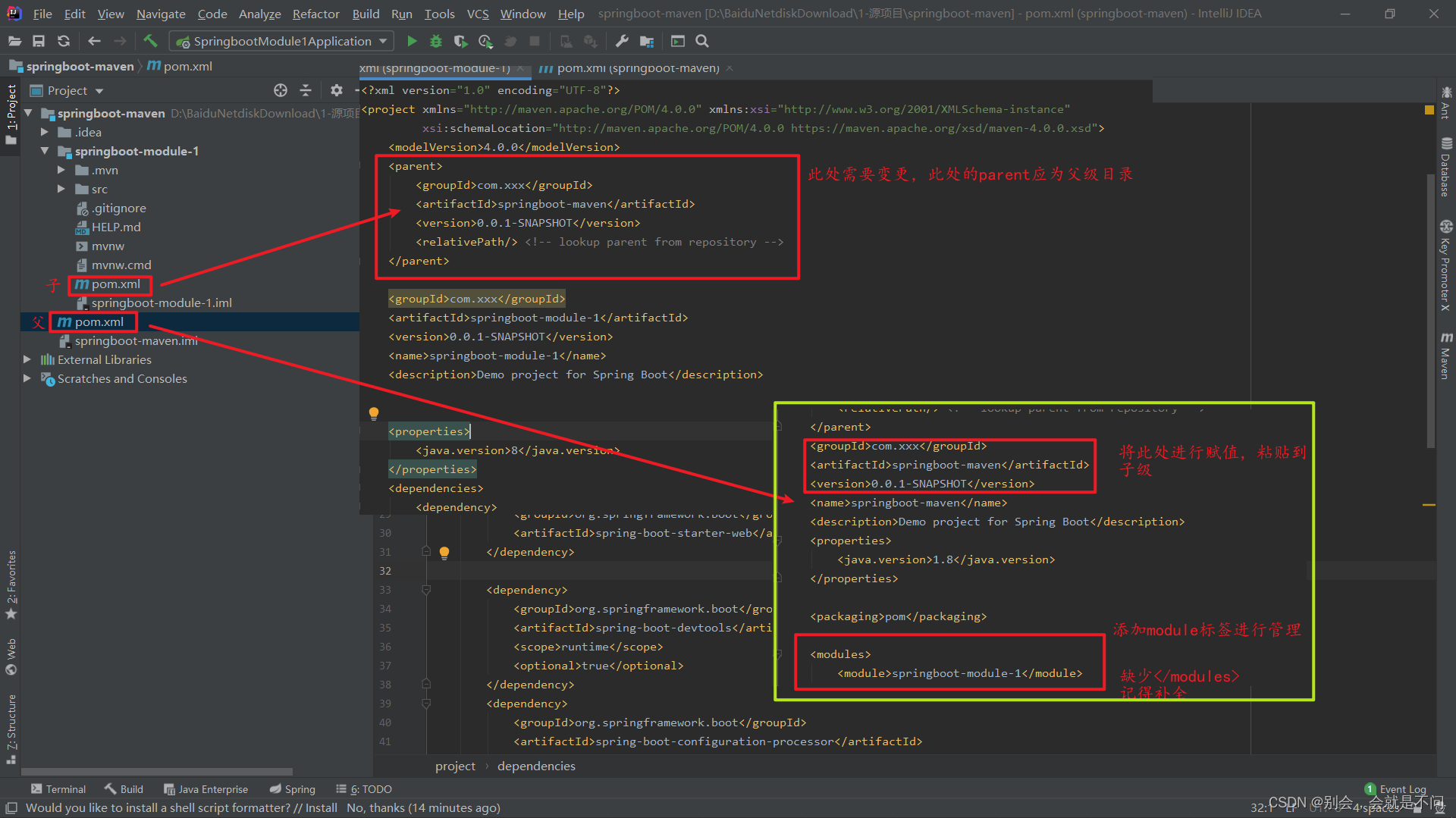
Task: Close the pom.xml (springboot-module-1) tab
Action: [x=520, y=68]
